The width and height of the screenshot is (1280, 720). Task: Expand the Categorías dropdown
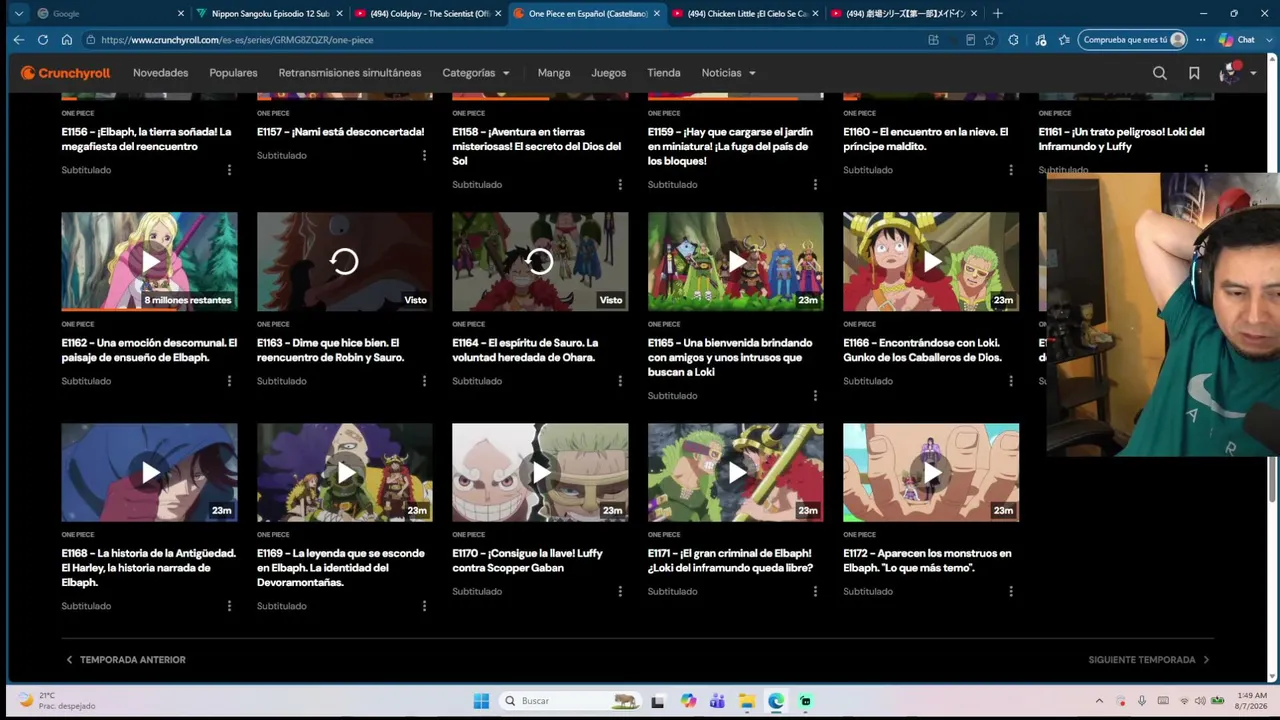476,73
